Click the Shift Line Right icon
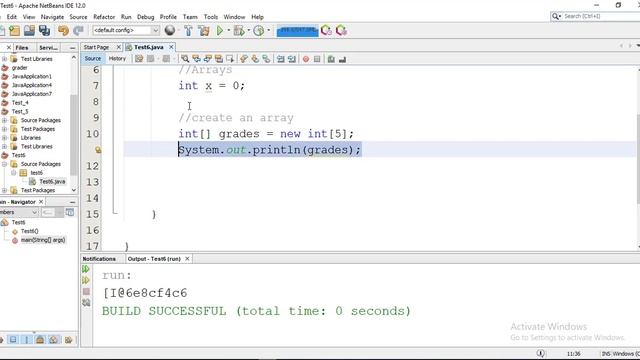Image resolution: width=640 pixels, height=360 pixels. click(291, 59)
